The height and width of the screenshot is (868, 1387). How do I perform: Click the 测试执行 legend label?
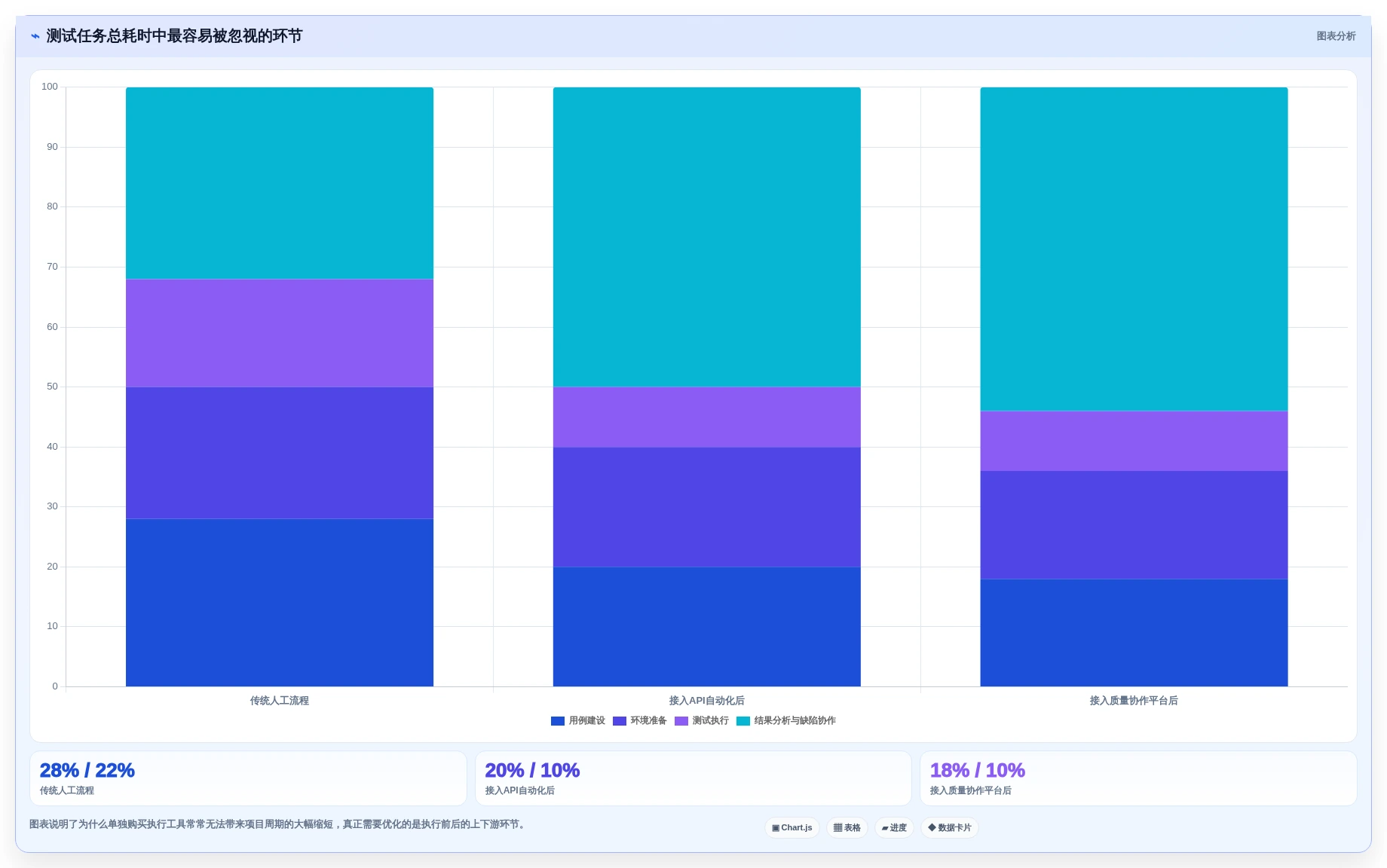point(711,721)
